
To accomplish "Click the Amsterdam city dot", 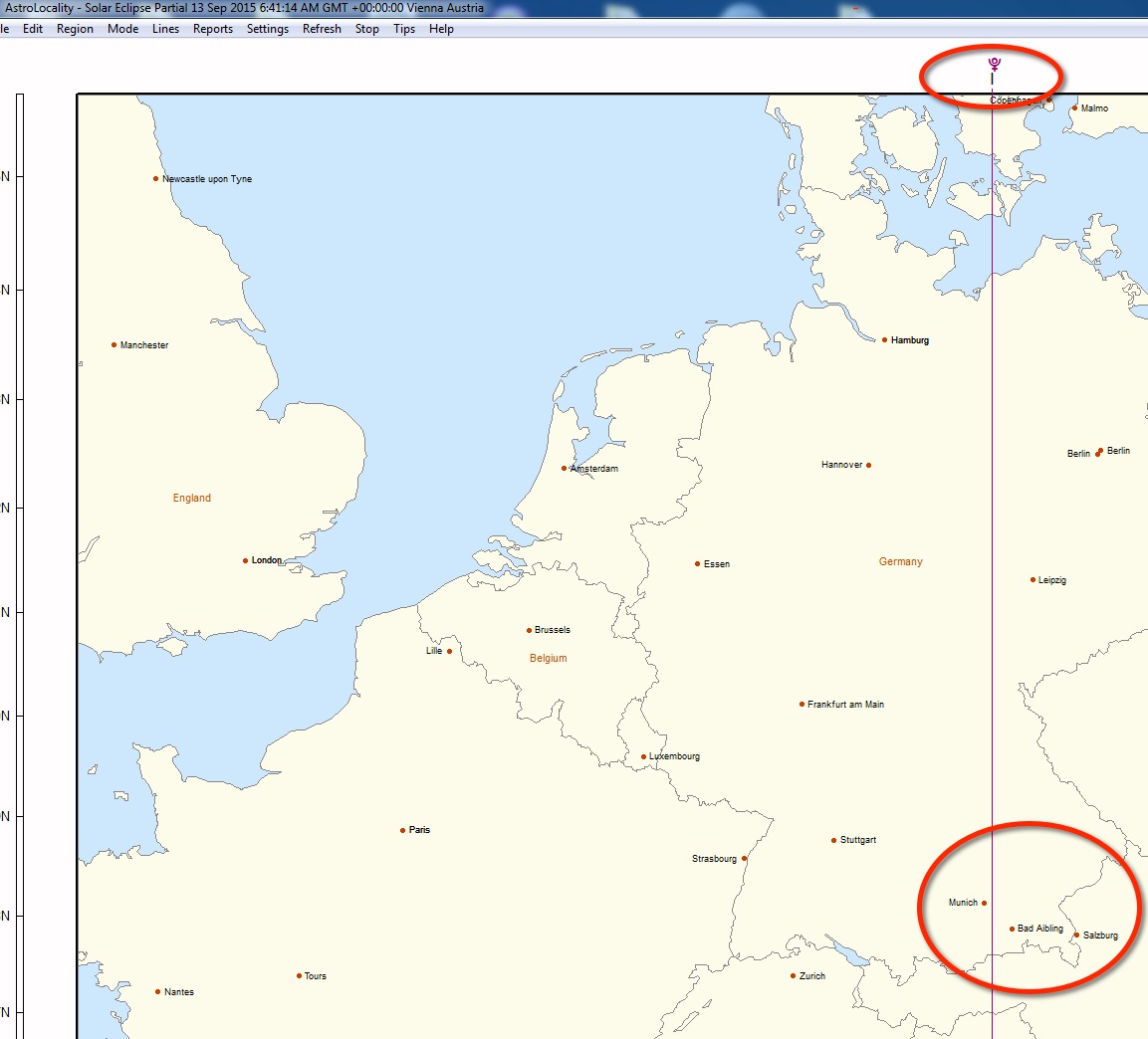I will pyautogui.click(x=564, y=468).
